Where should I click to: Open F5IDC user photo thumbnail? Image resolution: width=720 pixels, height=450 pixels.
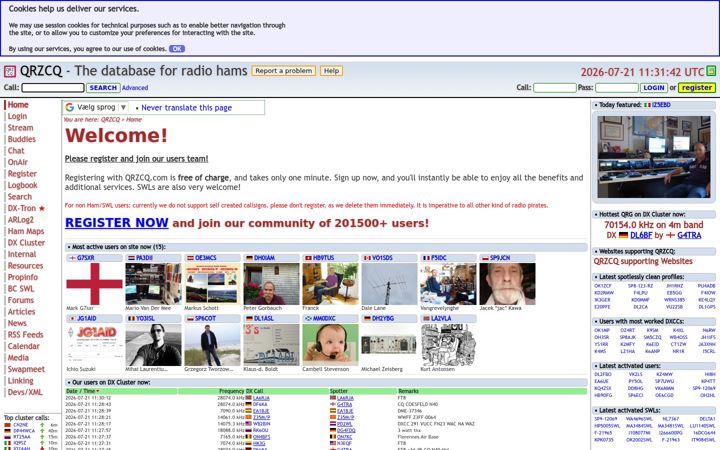pyautogui.click(x=448, y=284)
